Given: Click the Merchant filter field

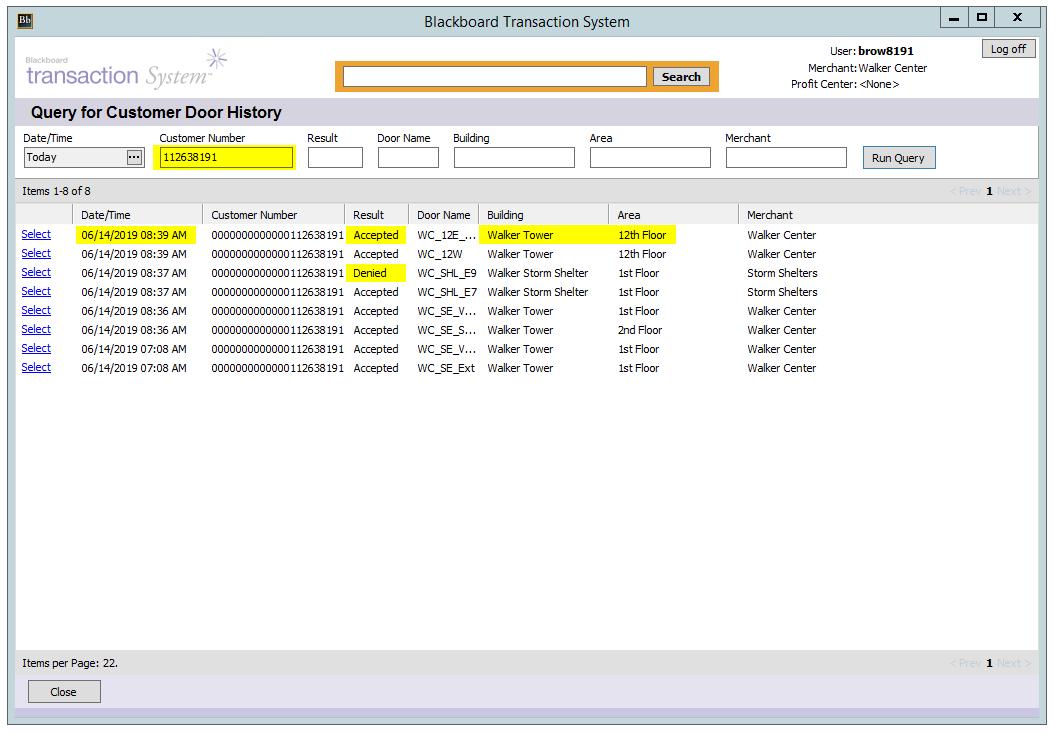Looking at the screenshot, I should tap(786, 158).
